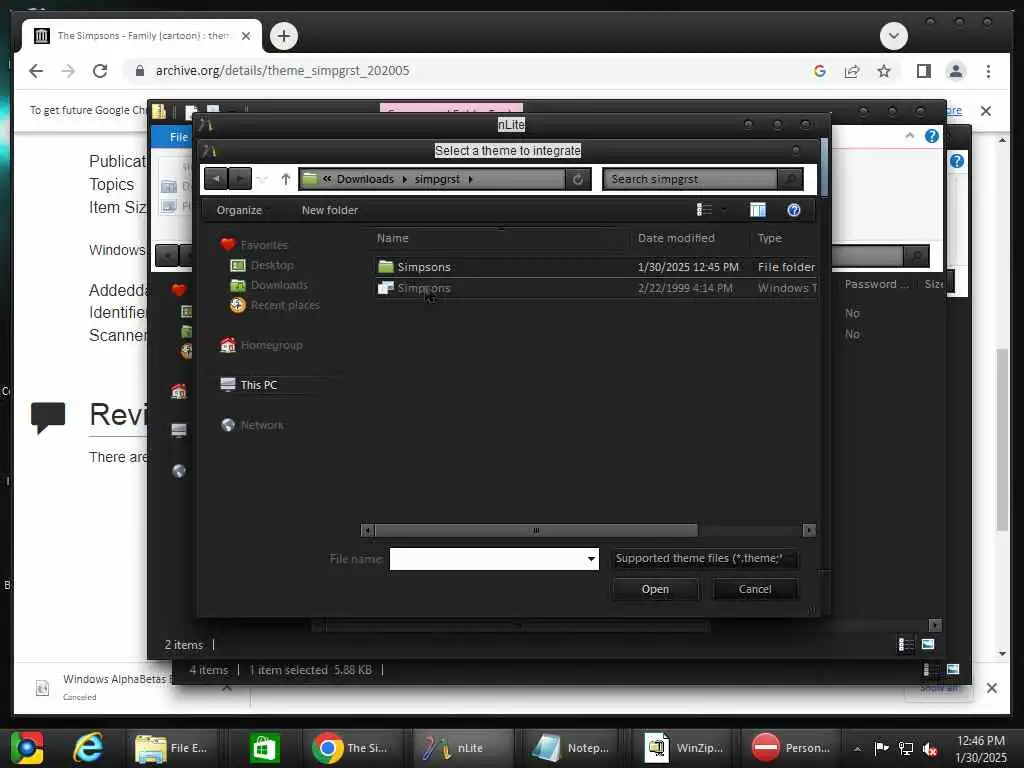This screenshot has height=768, width=1024.
Task: Open recent locations dropdown arrow in dialog
Action: click(x=263, y=179)
